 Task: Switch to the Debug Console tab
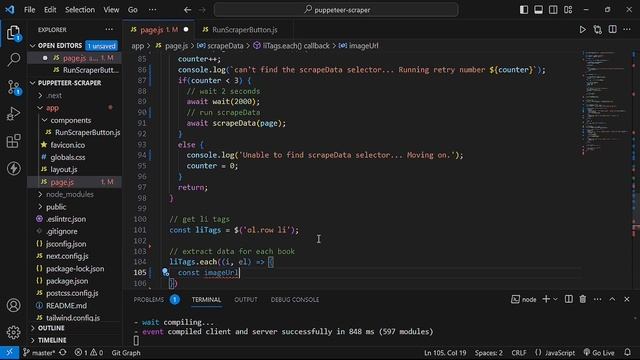[295, 300]
